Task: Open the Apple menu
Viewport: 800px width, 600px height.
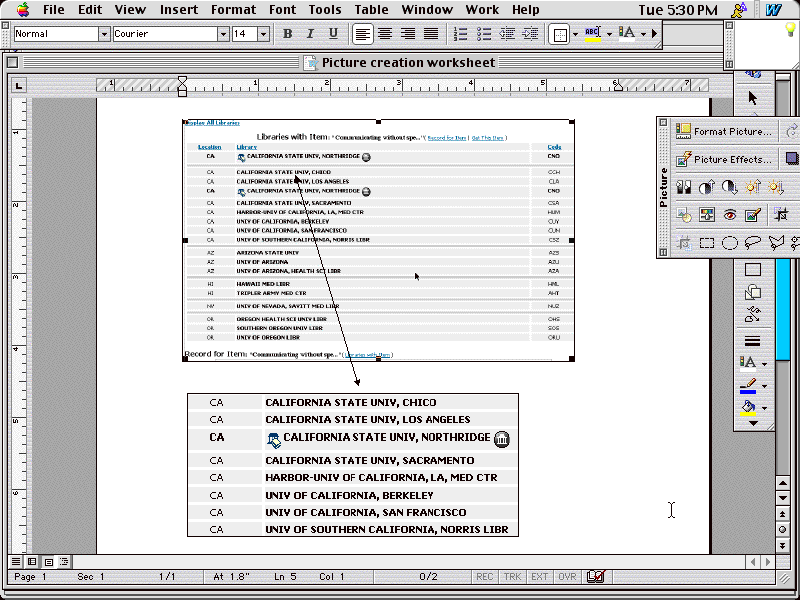Action: coord(23,9)
